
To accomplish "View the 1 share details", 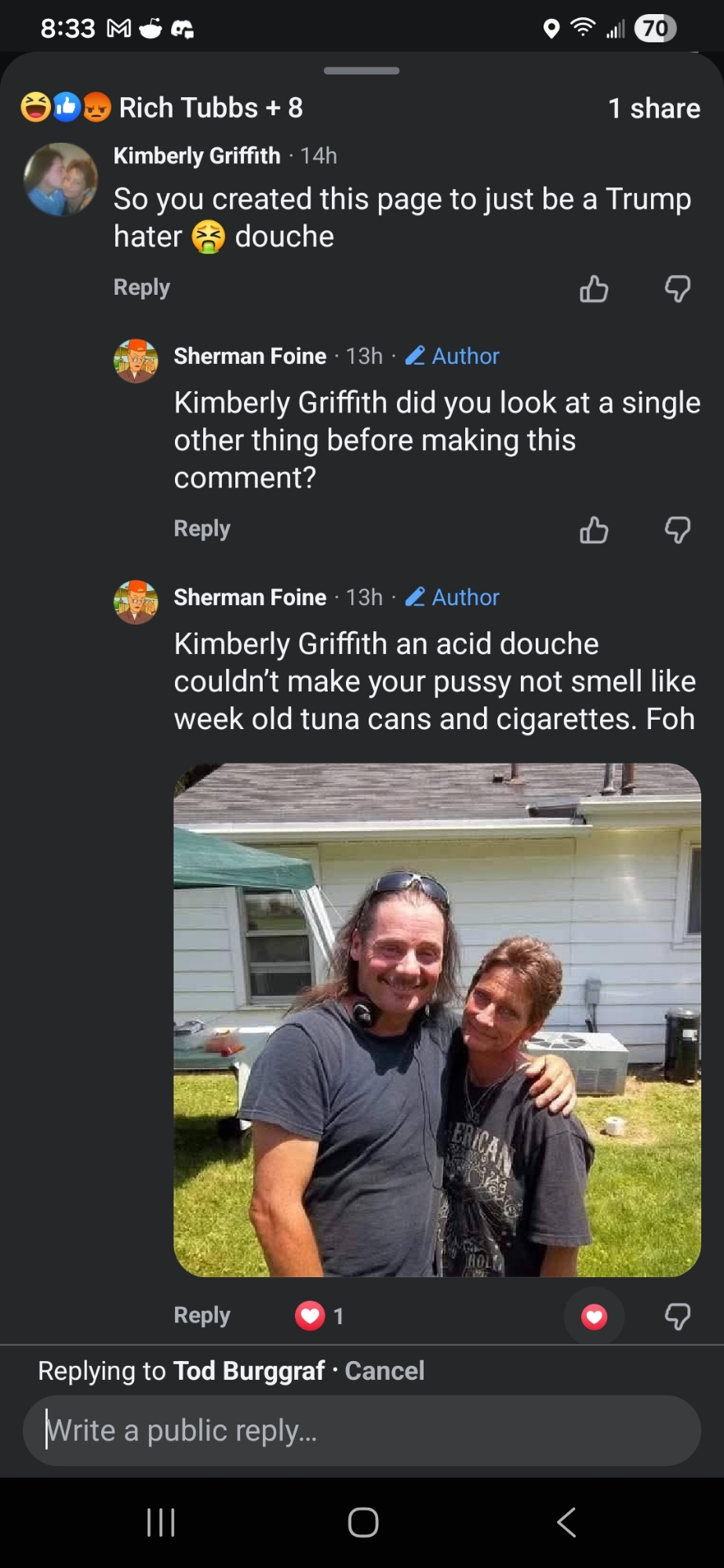I will point(653,108).
